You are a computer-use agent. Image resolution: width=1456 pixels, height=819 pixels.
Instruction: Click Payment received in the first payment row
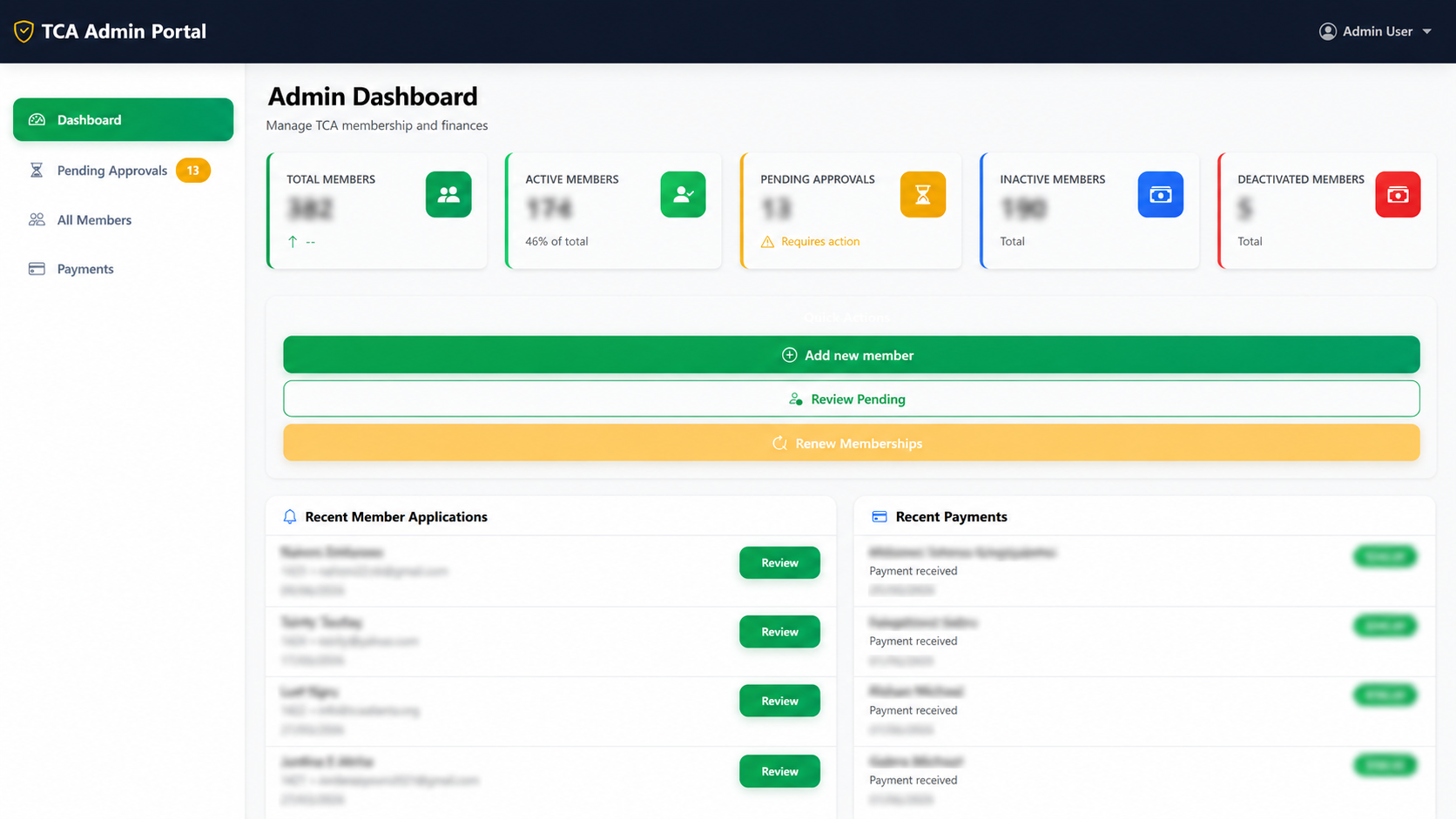click(x=913, y=571)
